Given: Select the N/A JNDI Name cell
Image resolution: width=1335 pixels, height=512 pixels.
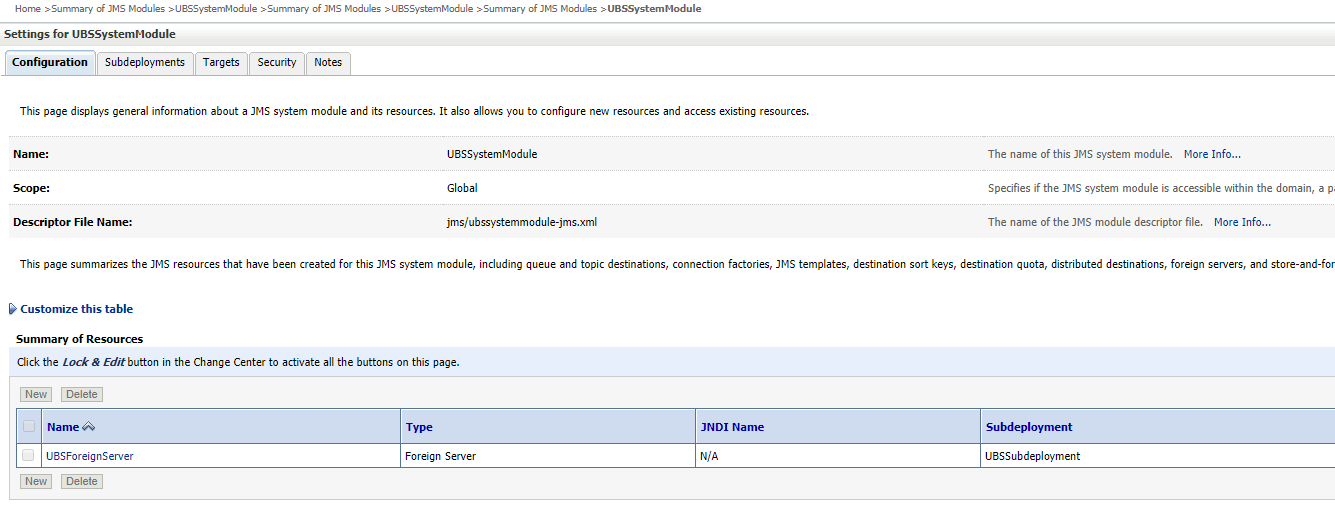Looking at the screenshot, I should [838, 456].
